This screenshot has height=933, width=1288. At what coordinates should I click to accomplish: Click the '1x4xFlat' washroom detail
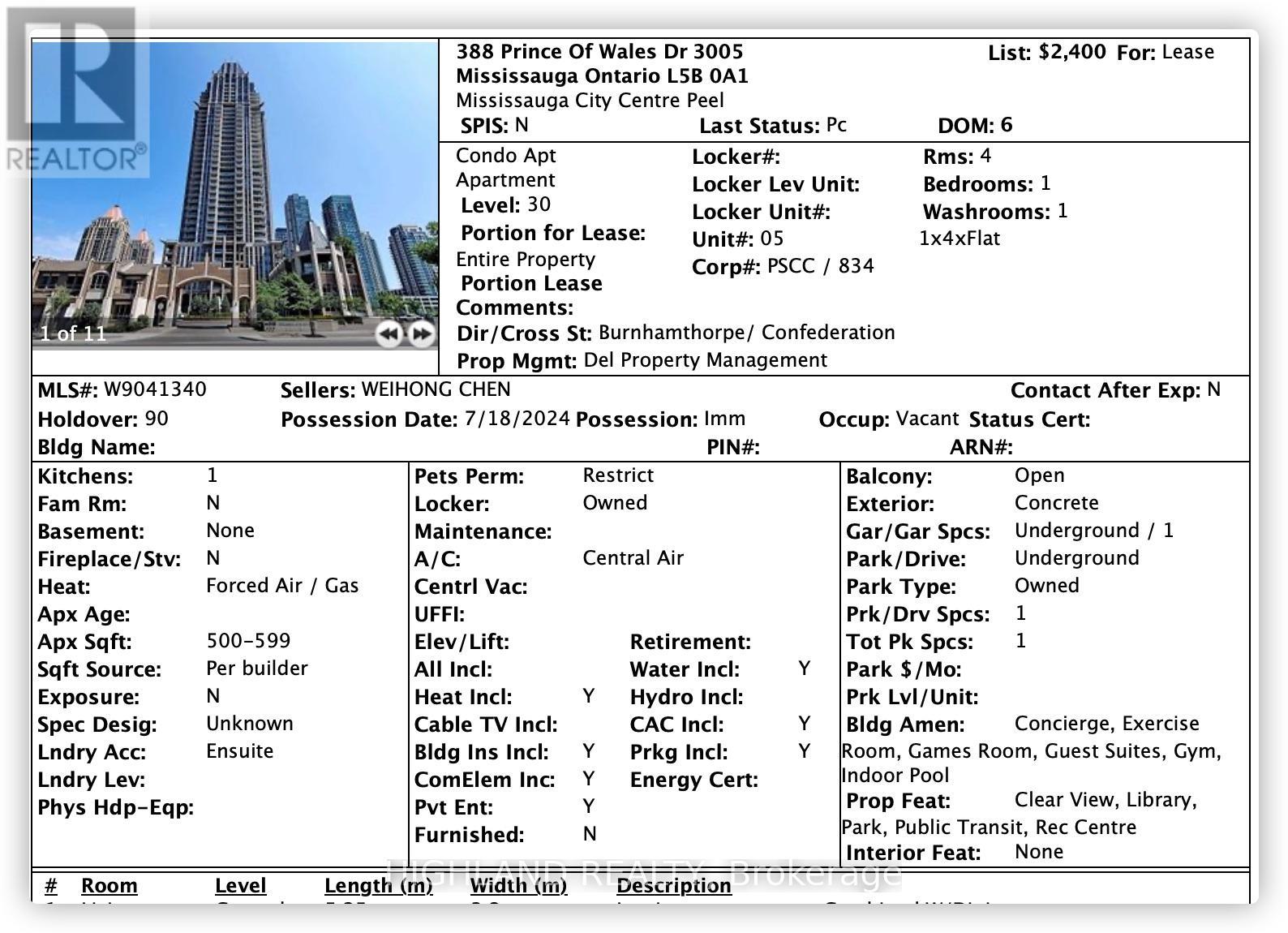[x=960, y=239]
